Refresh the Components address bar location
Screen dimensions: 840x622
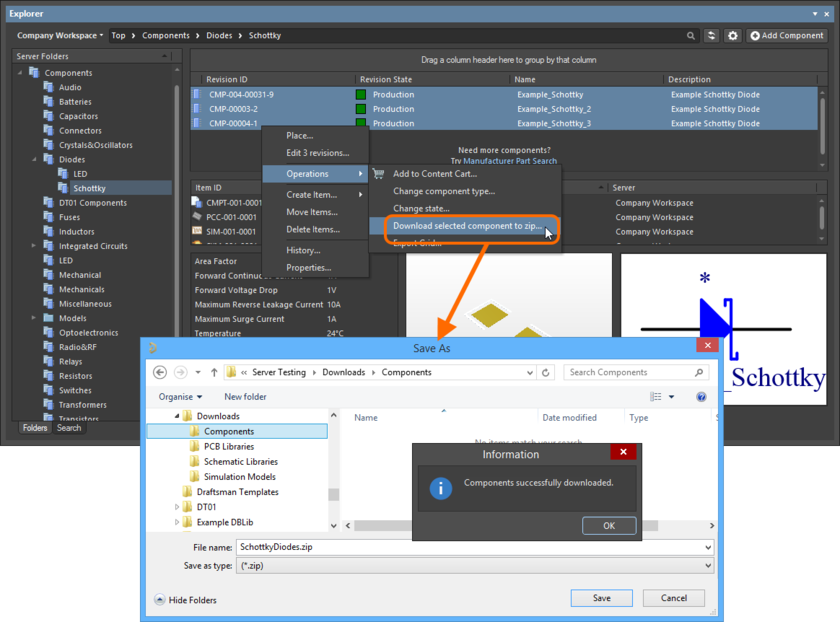coord(545,372)
